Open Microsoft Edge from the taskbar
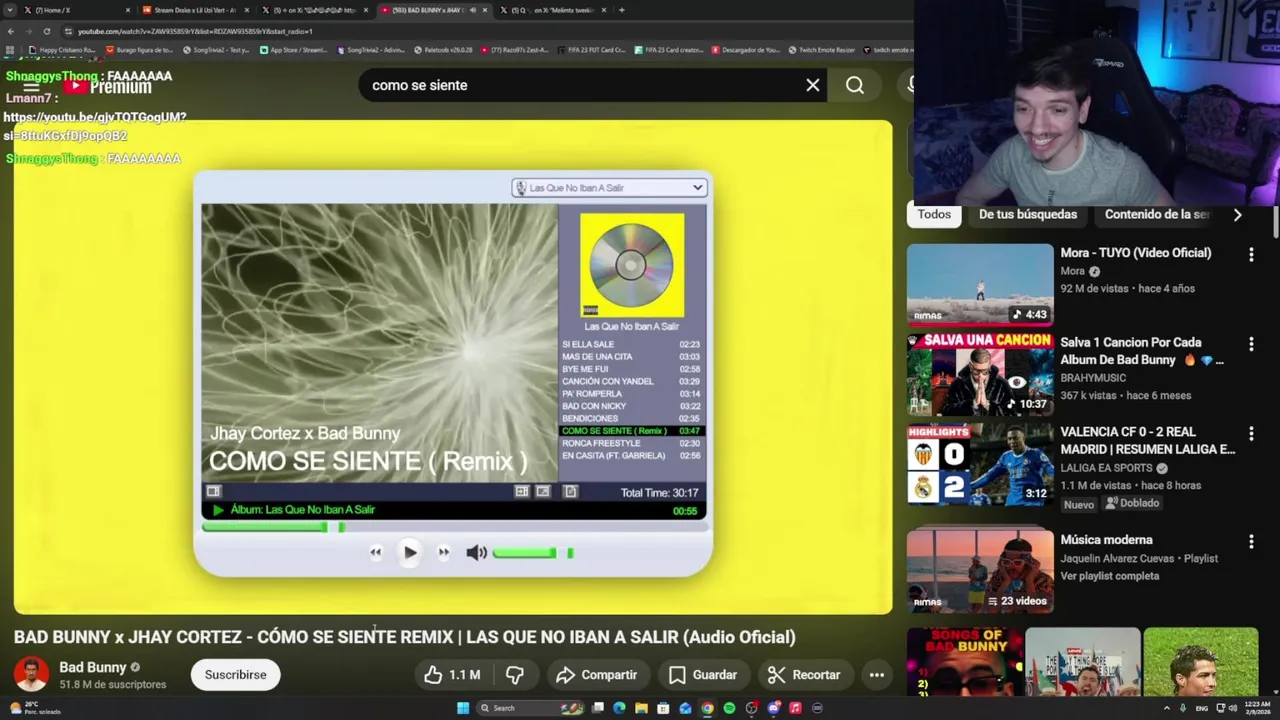Viewport: 1280px width, 720px height. 619,708
